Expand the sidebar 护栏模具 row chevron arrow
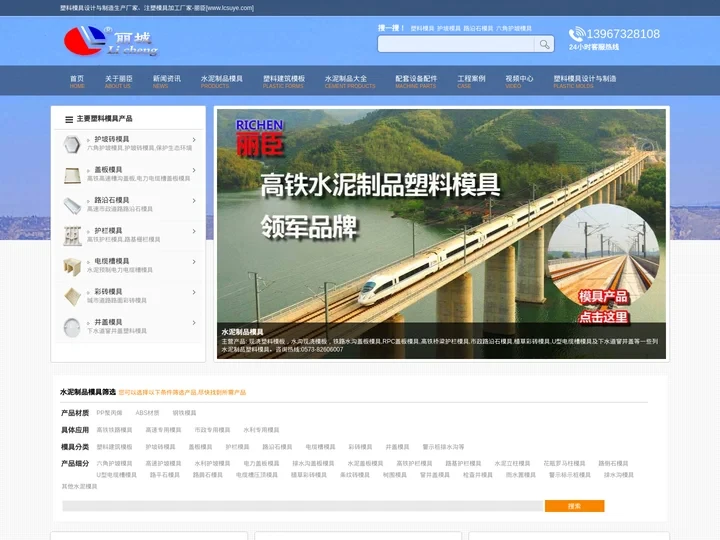This screenshot has height=540, width=720. [194, 231]
